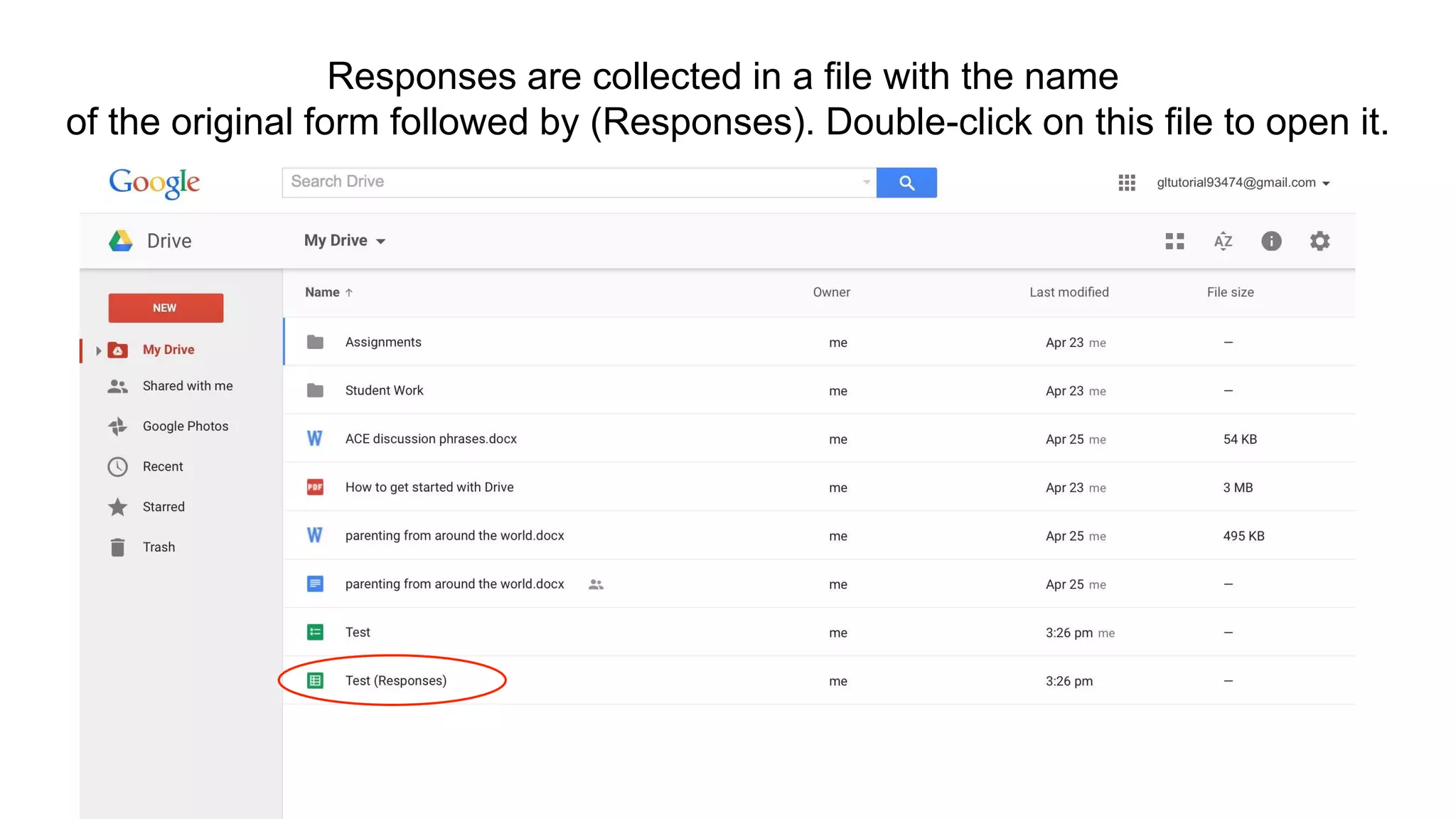Open the AZ sort options
1456x819 pixels.
(x=1223, y=242)
